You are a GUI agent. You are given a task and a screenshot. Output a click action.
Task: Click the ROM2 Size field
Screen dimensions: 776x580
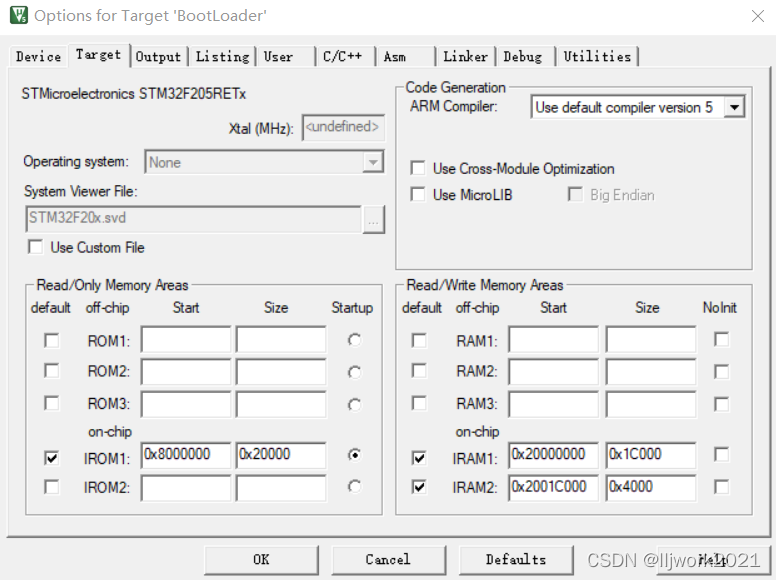click(281, 372)
